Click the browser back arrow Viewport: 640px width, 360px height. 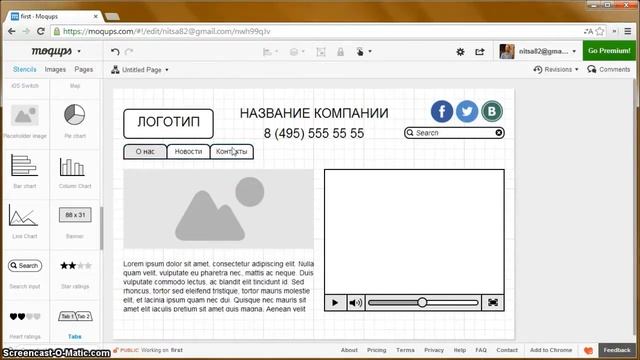[x=12, y=31]
